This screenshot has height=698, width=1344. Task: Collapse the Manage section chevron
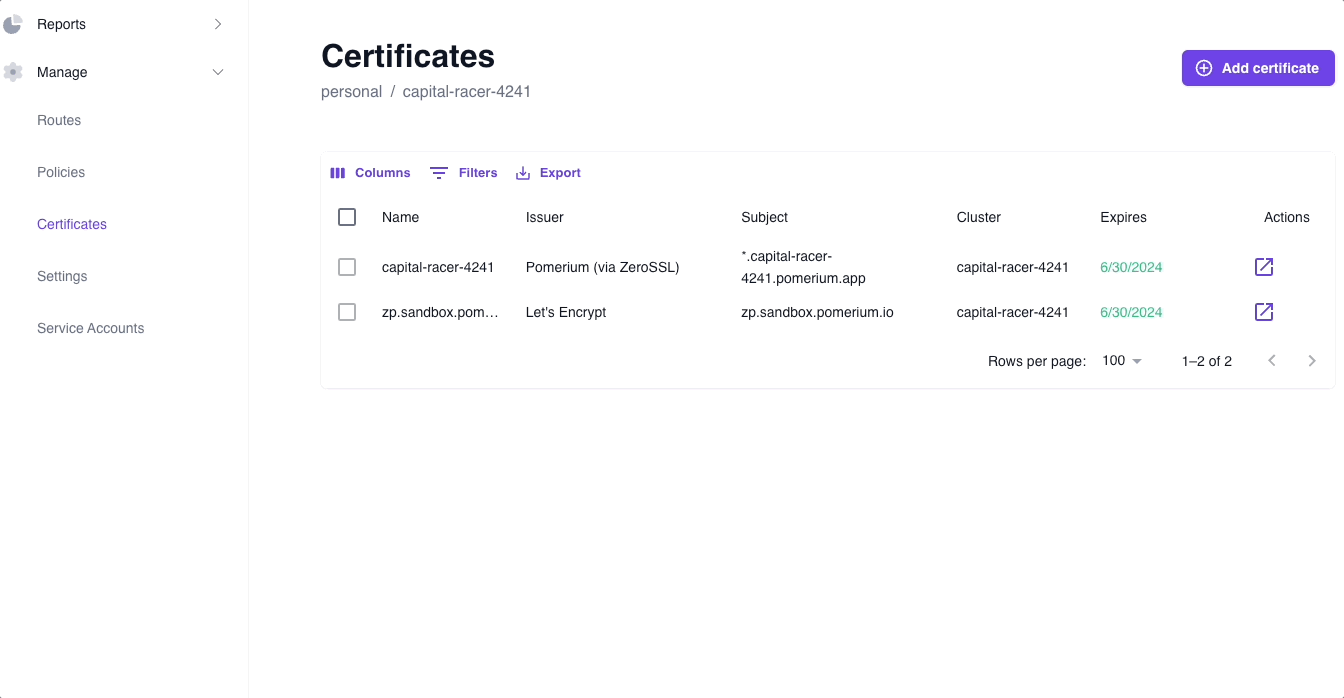[x=218, y=72]
